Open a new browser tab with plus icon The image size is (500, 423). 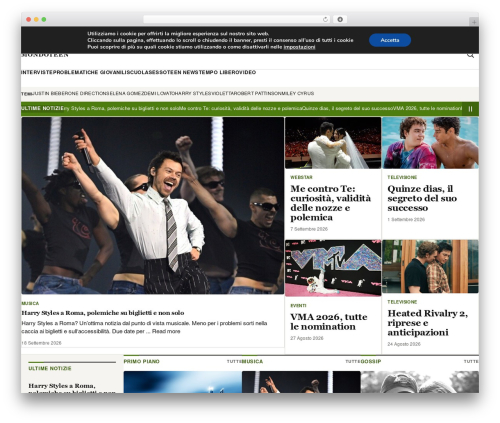474,22
